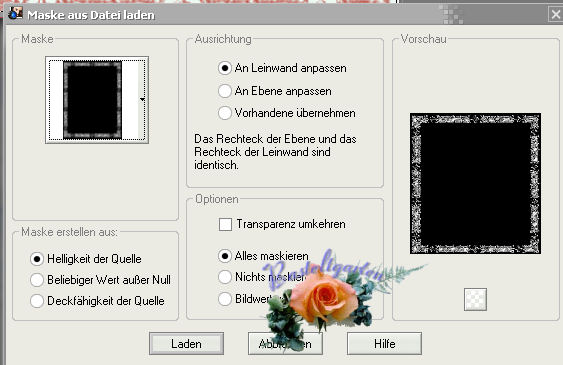Click the Abbrechen button

[285, 343]
